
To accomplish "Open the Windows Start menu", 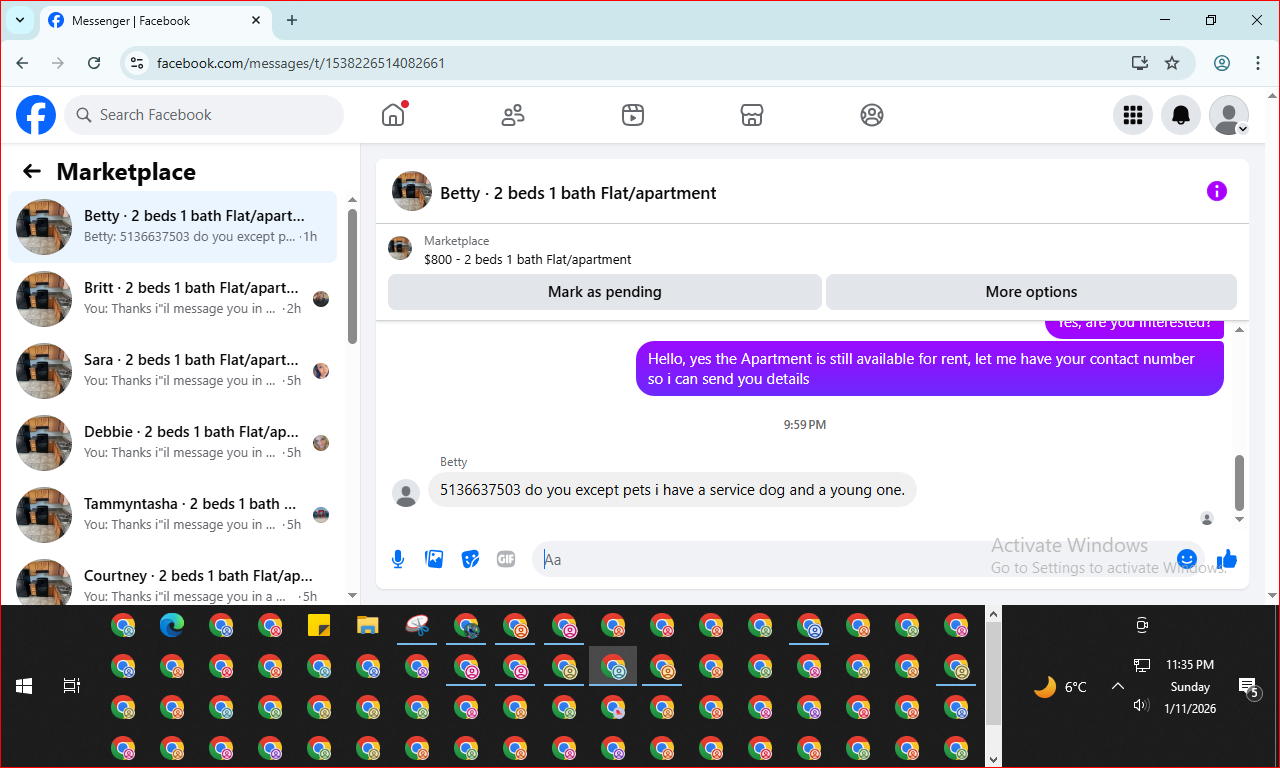I will (24, 686).
